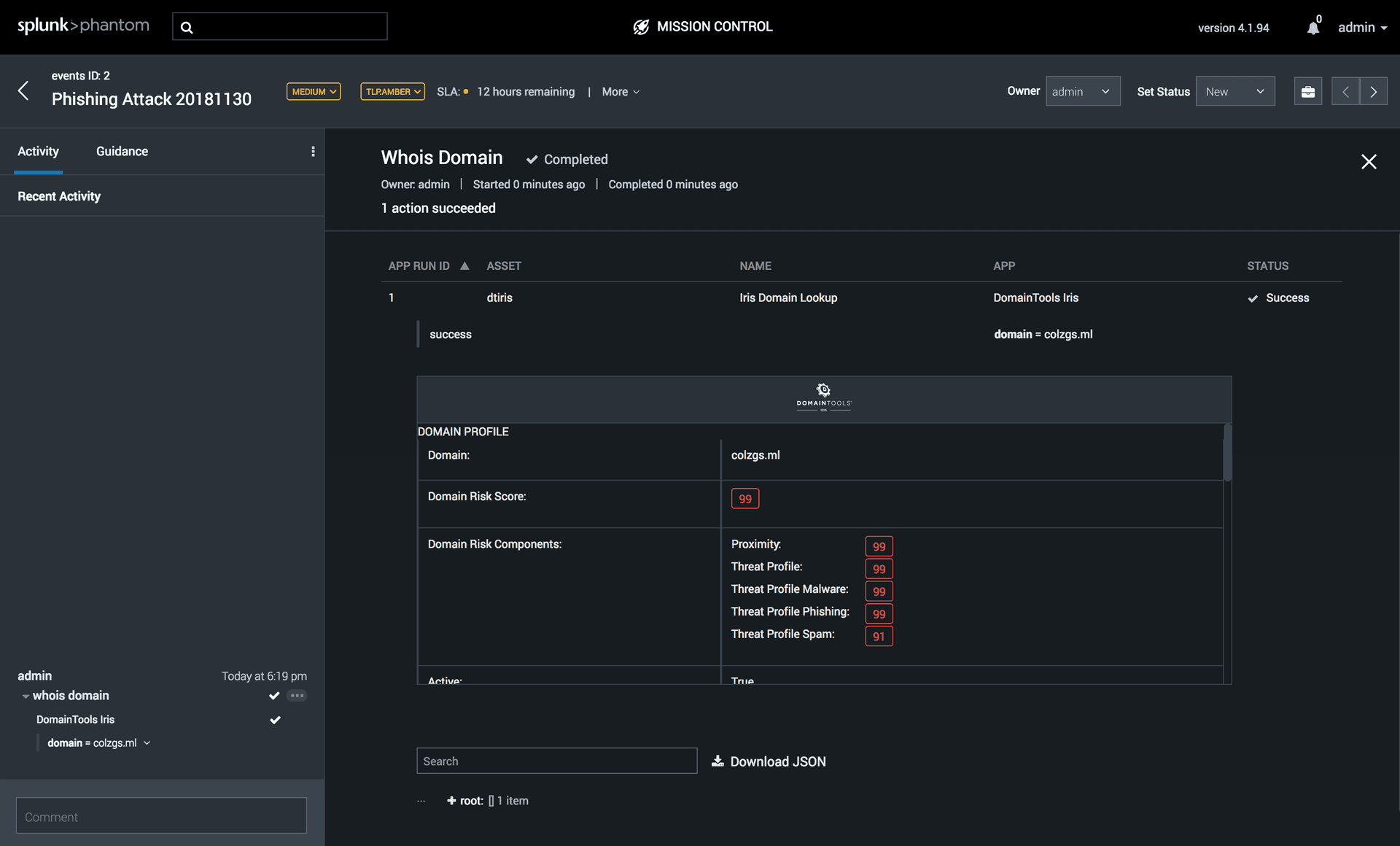
Task: Toggle the DomainTools Iris completed checkmark
Action: [275, 719]
